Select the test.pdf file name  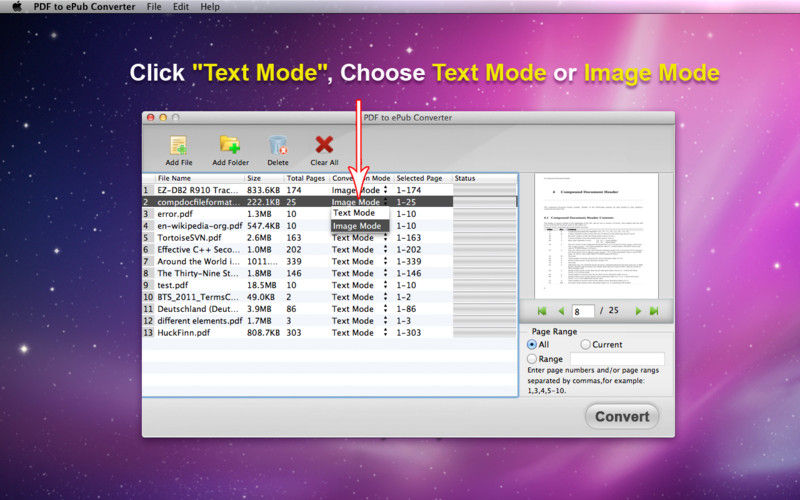click(172, 285)
